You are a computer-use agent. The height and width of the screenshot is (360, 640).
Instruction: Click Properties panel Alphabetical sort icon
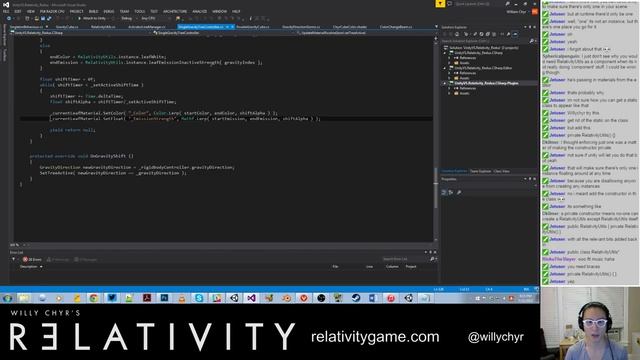[x=451, y=192]
